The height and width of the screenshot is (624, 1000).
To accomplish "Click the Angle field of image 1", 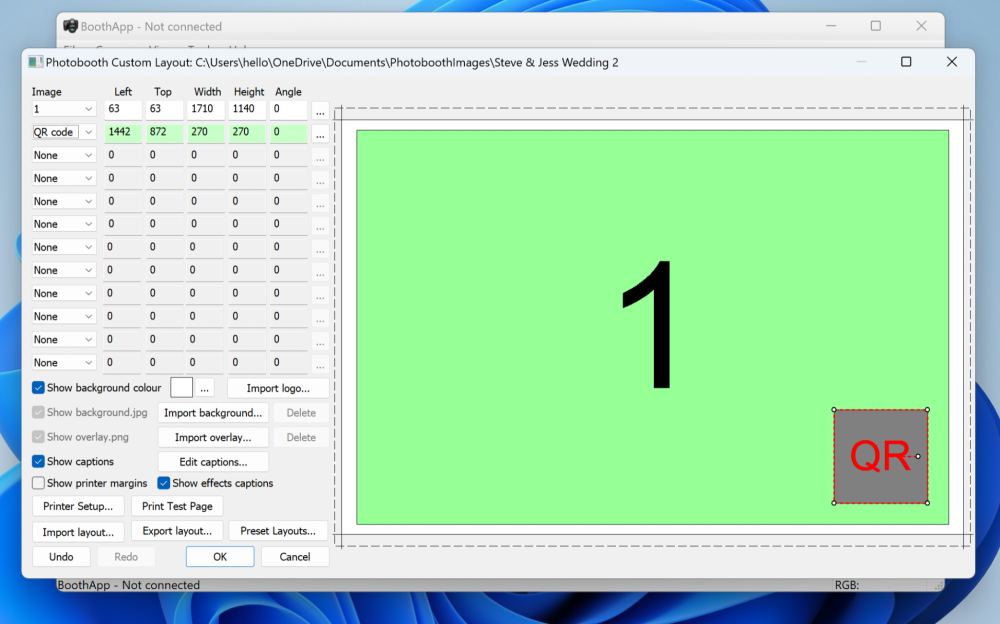I will pos(288,109).
